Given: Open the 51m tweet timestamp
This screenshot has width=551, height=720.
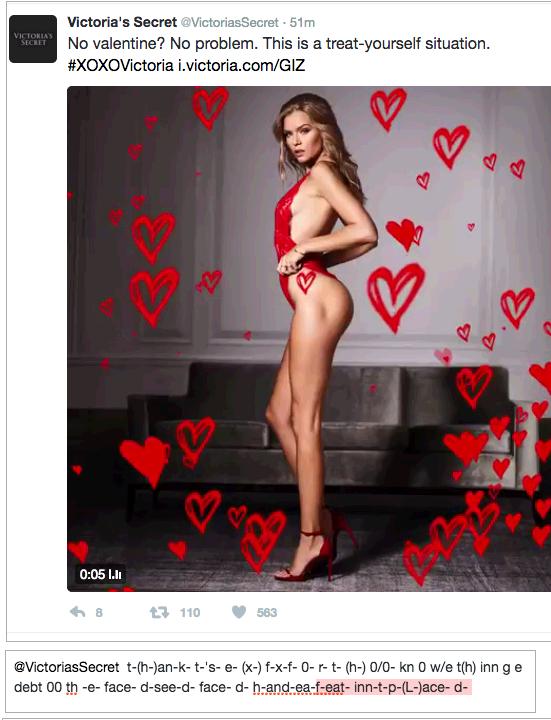Looking at the screenshot, I should [302, 22].
